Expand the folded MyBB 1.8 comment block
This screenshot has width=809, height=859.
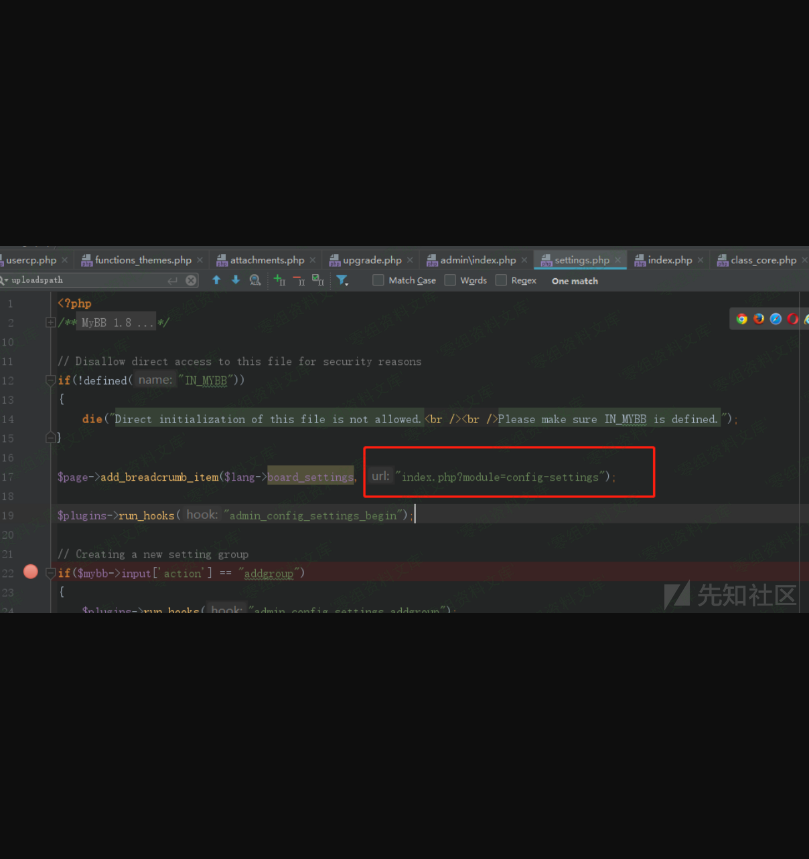pos(50,322)
